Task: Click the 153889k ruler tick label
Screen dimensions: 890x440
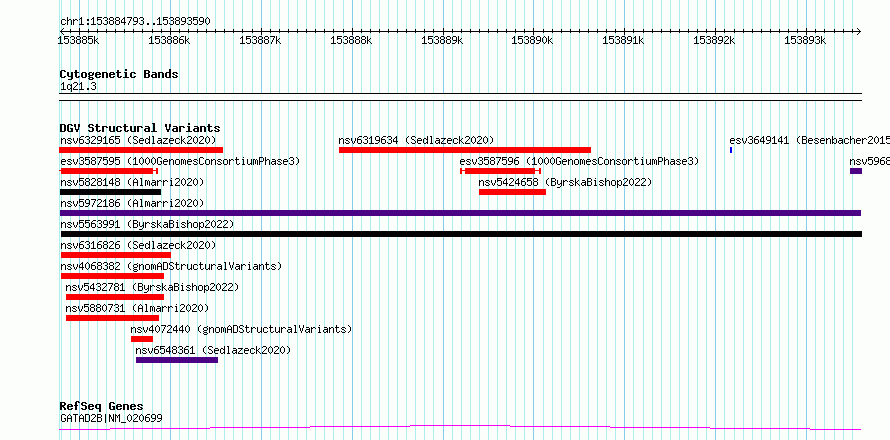Action: 442,40
